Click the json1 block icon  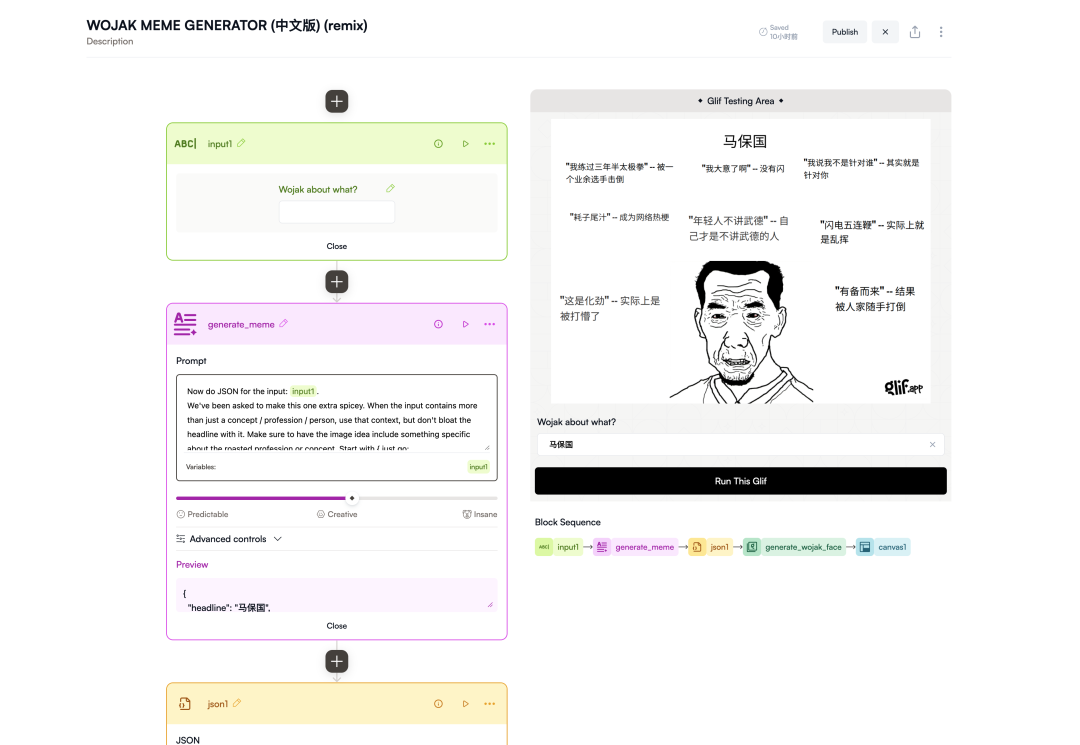point(185,704)
